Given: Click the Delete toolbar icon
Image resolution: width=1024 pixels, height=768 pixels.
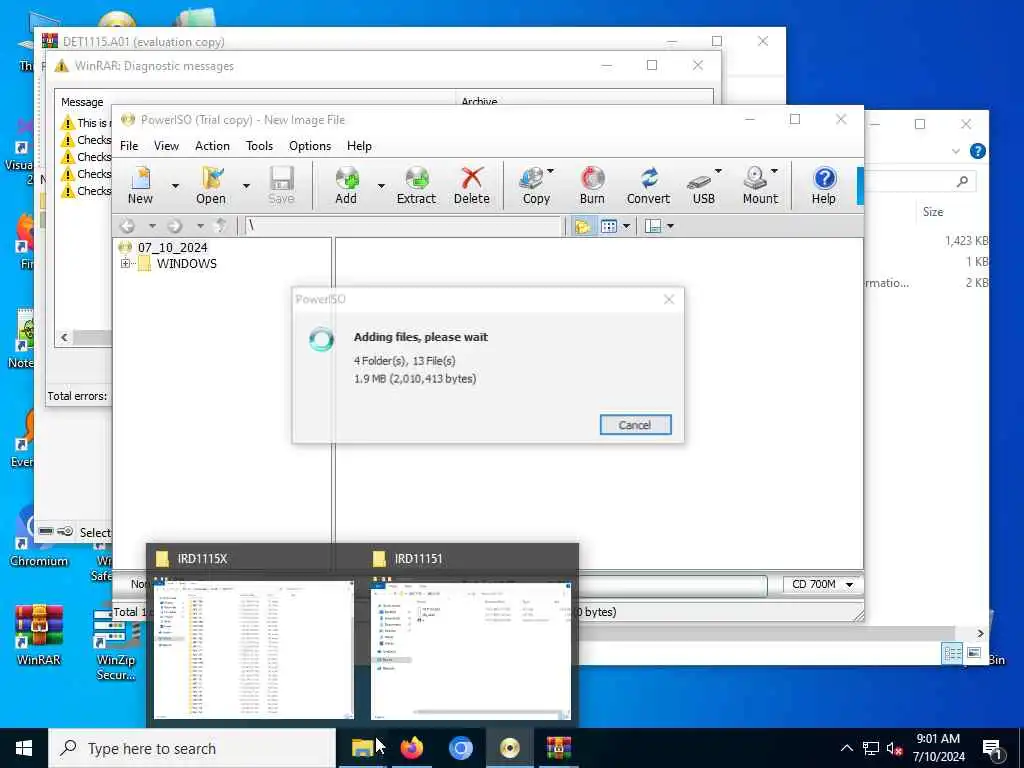Looking at the screenshot, I should (x=472, y=185).
